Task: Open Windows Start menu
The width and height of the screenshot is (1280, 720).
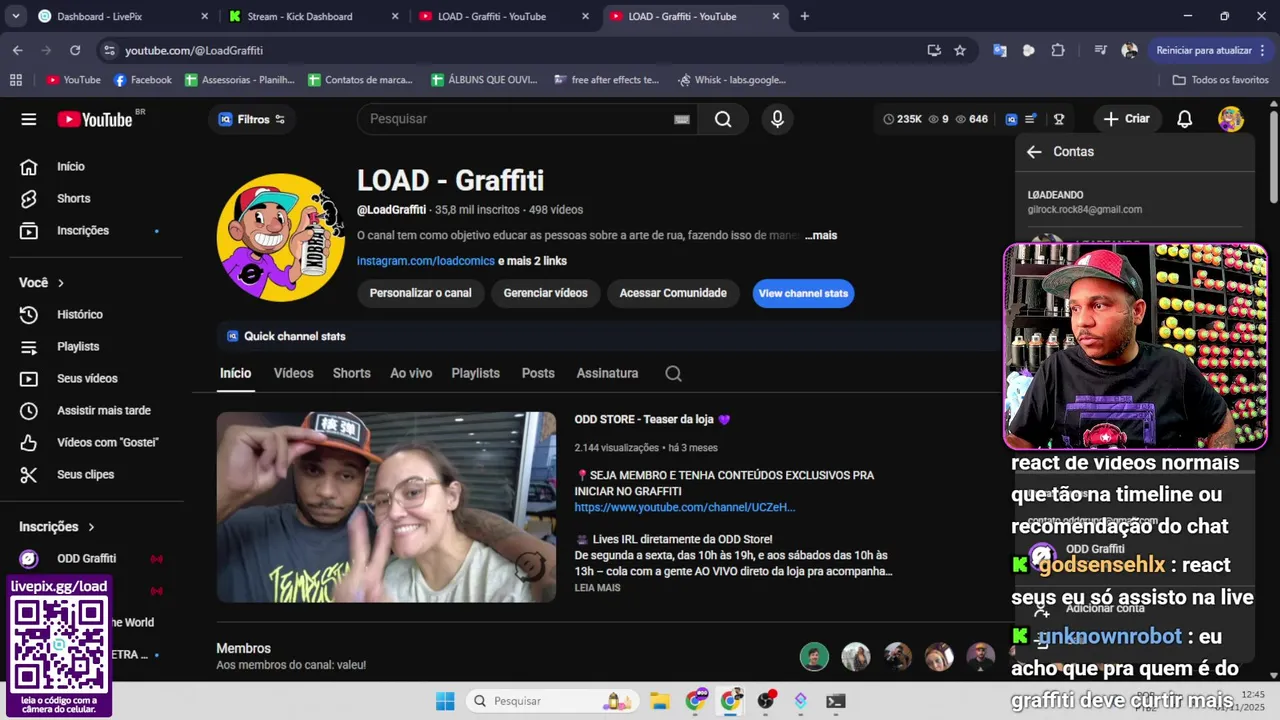Action: (x=445, y=701)
